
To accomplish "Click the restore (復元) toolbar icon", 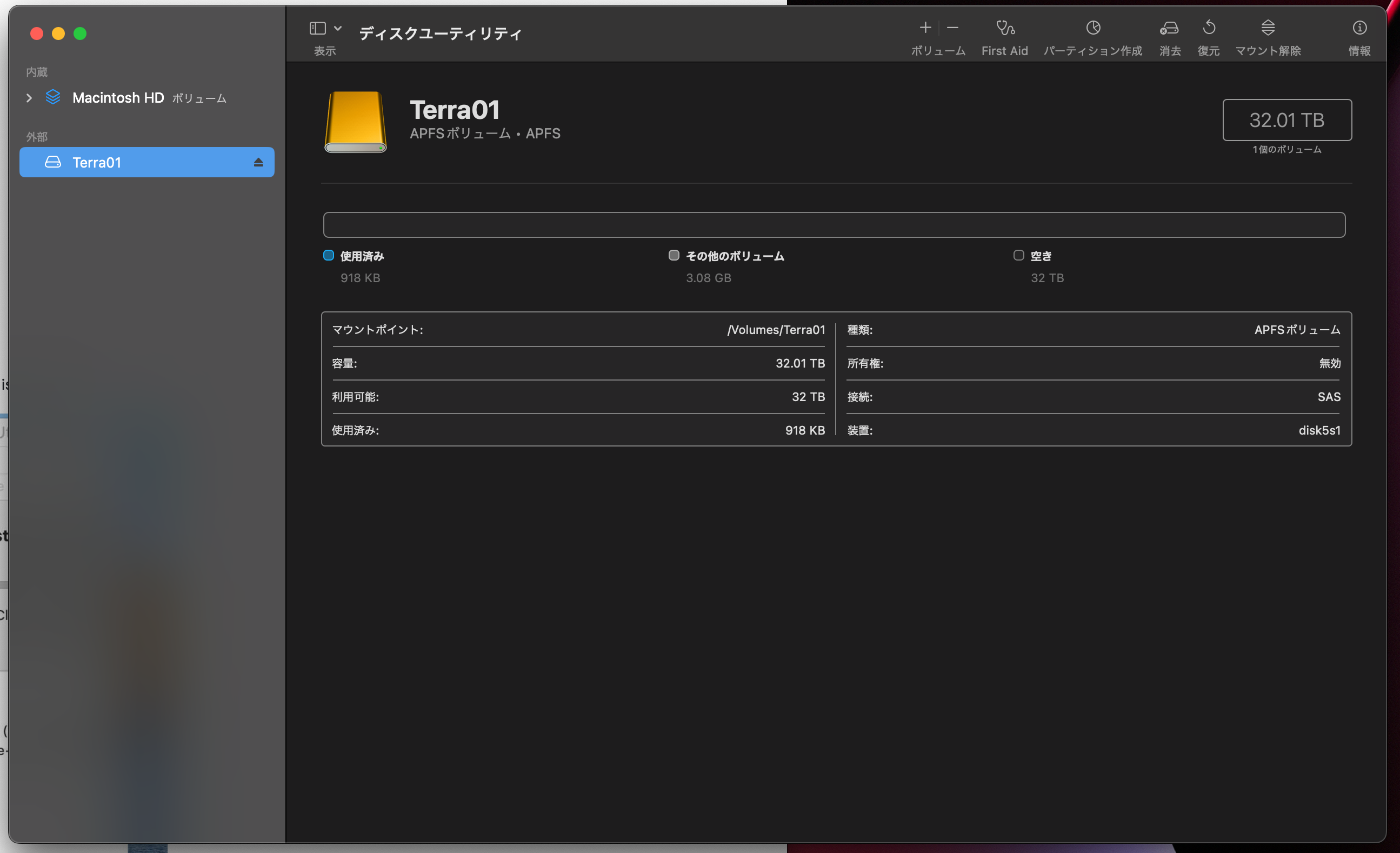I will [1209, 28].
